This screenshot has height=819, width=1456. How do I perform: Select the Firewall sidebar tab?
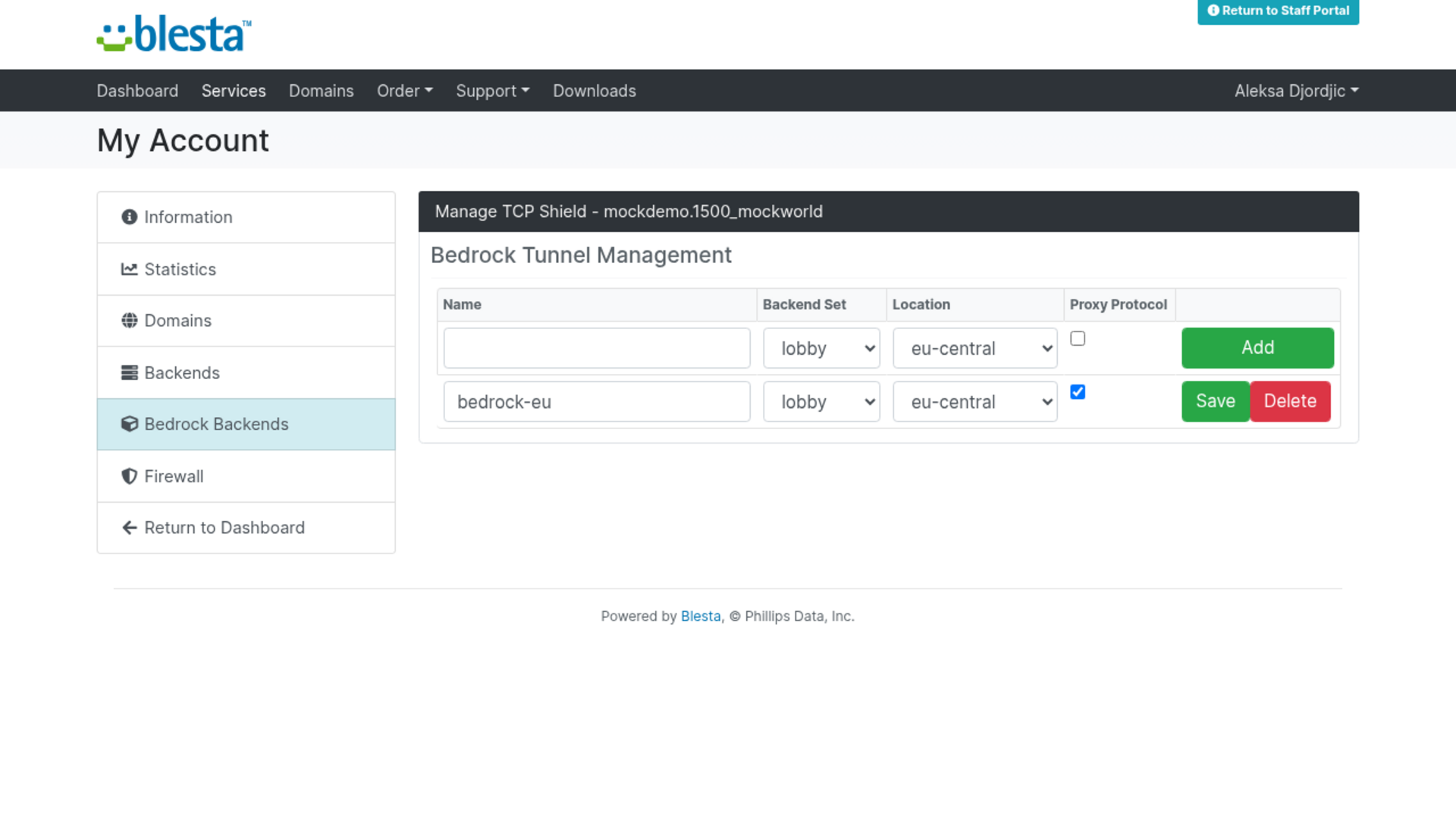[x=246, y=476]
